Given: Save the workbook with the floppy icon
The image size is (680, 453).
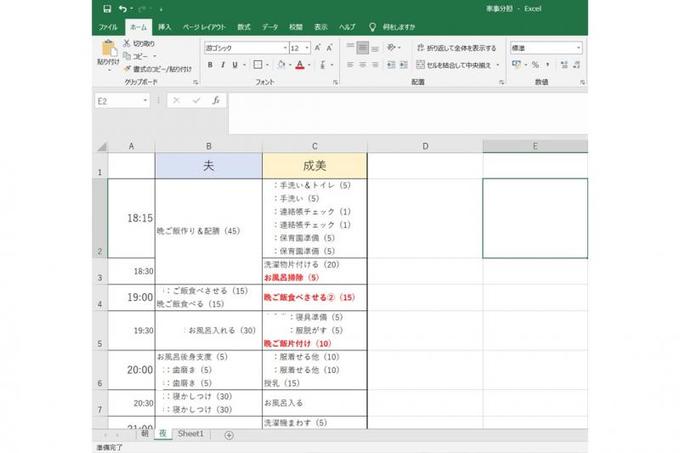Looking at the screenshot, I should coord(107,9).
